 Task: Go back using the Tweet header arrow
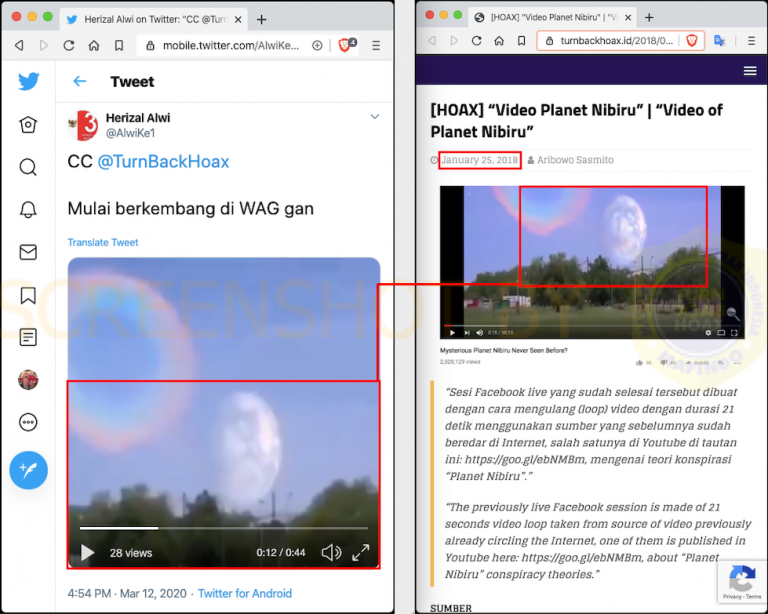pos(80,81)
